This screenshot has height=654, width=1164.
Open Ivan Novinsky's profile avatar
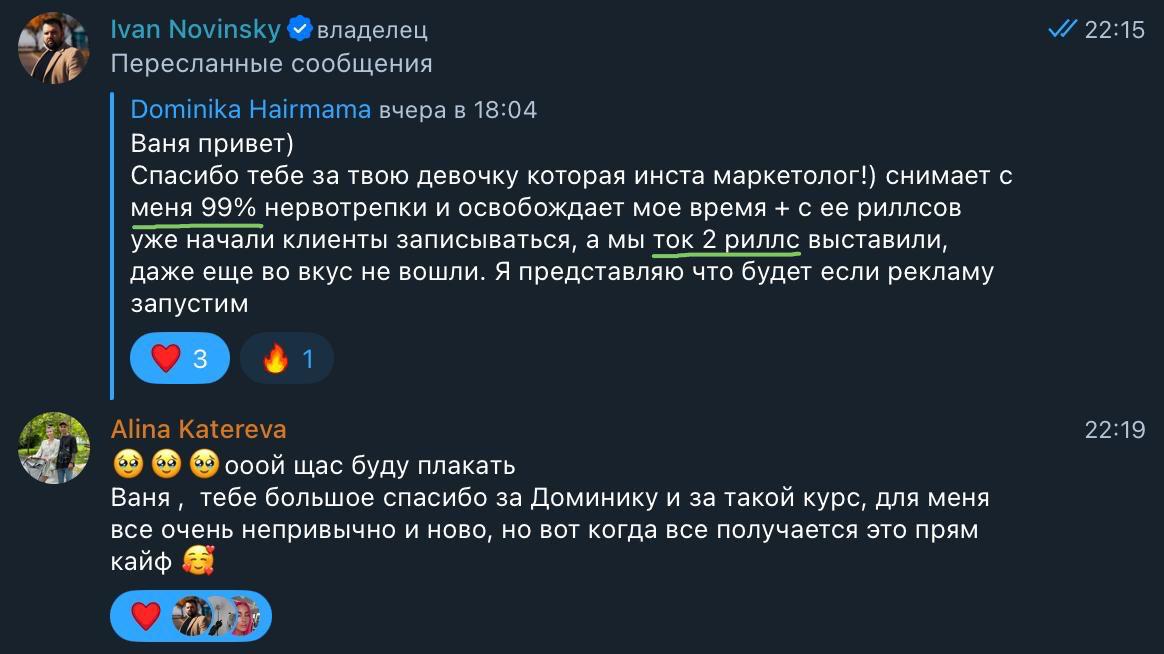point(54,48)
